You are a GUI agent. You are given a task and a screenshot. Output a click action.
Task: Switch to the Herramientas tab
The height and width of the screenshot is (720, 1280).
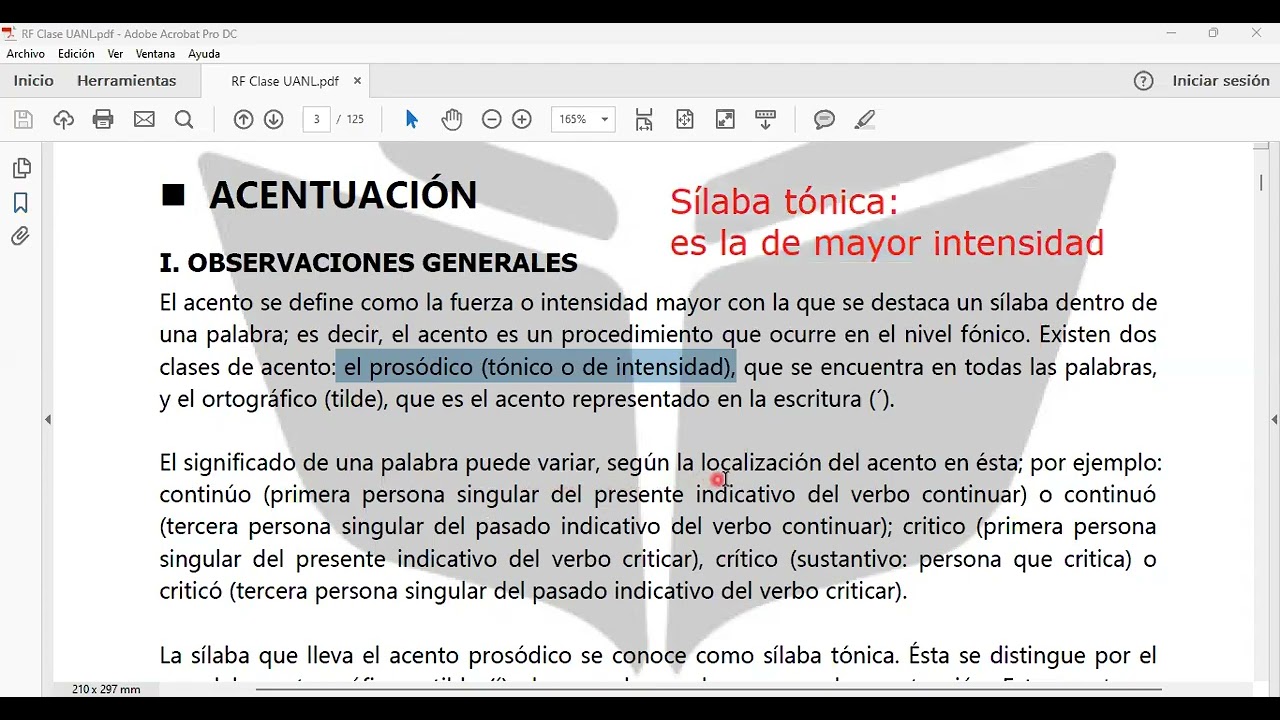127,81
